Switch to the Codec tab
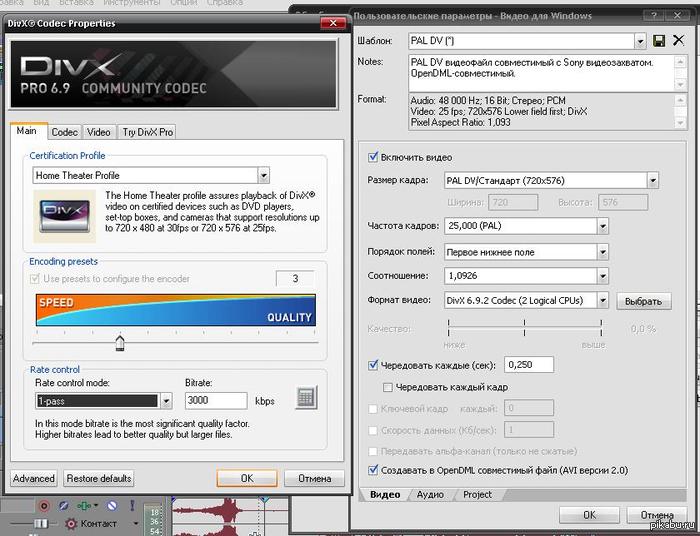700x536 pixels. pyautogui.click(x=64, y=132)
